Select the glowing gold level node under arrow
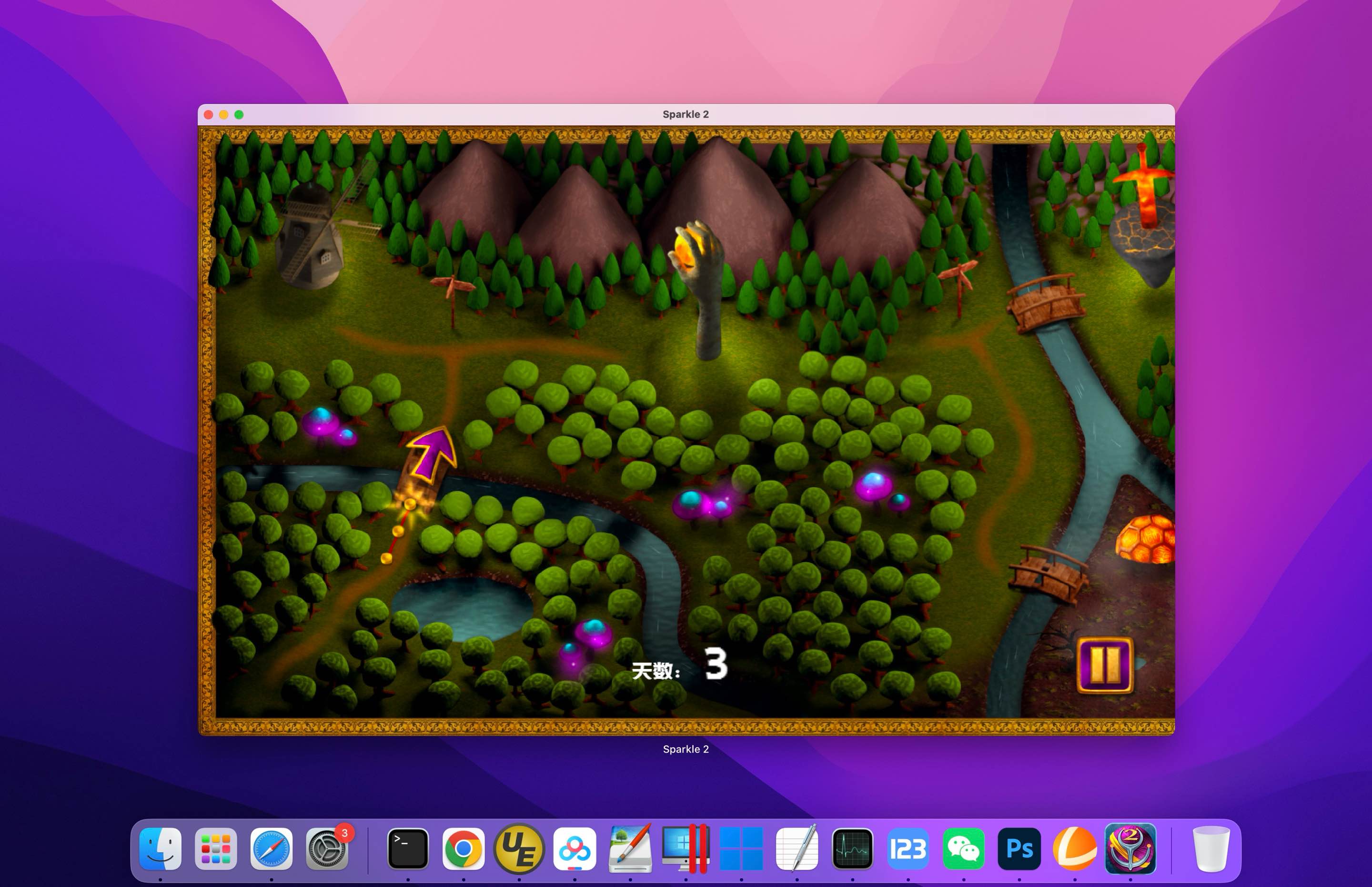1372x887 pixels. click(x=410, y=504)
